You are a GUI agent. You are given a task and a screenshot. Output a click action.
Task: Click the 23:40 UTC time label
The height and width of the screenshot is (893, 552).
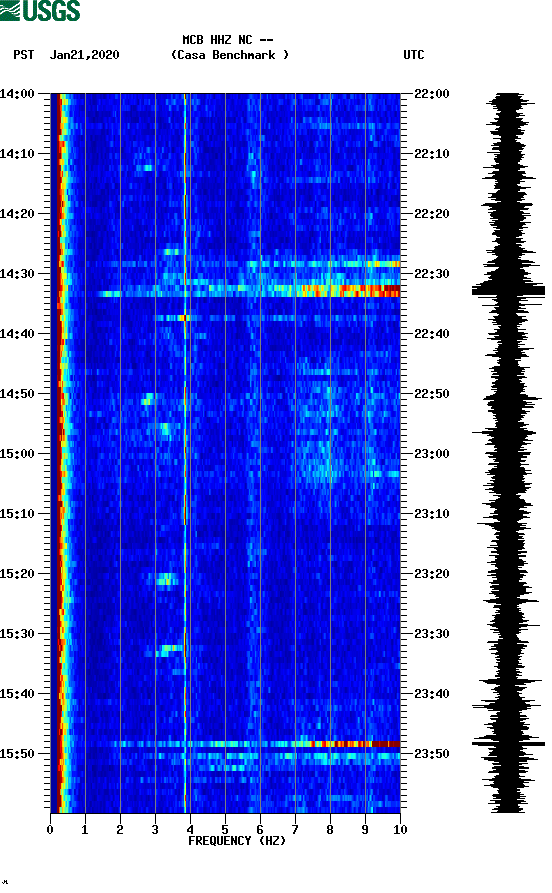click(x=431, y=693)
